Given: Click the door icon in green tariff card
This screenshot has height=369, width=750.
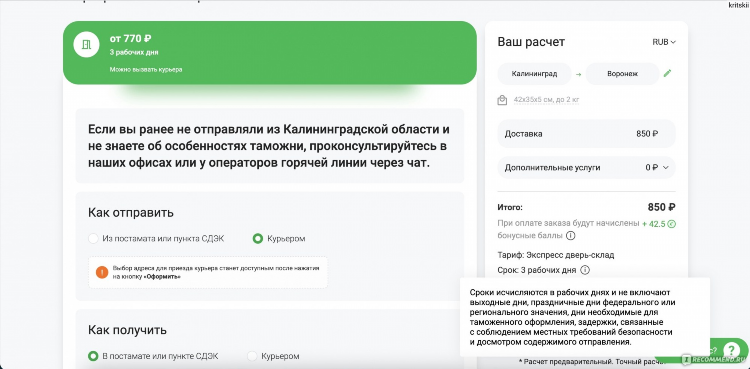Looking at the screenshot, I should click(x=86, y=45).
